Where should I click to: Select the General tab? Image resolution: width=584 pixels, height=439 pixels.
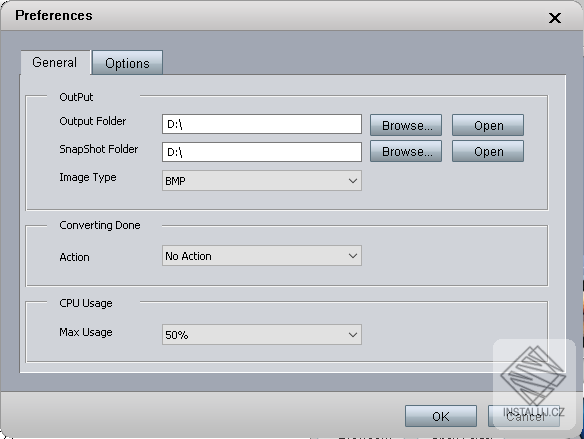click(55, 63)
